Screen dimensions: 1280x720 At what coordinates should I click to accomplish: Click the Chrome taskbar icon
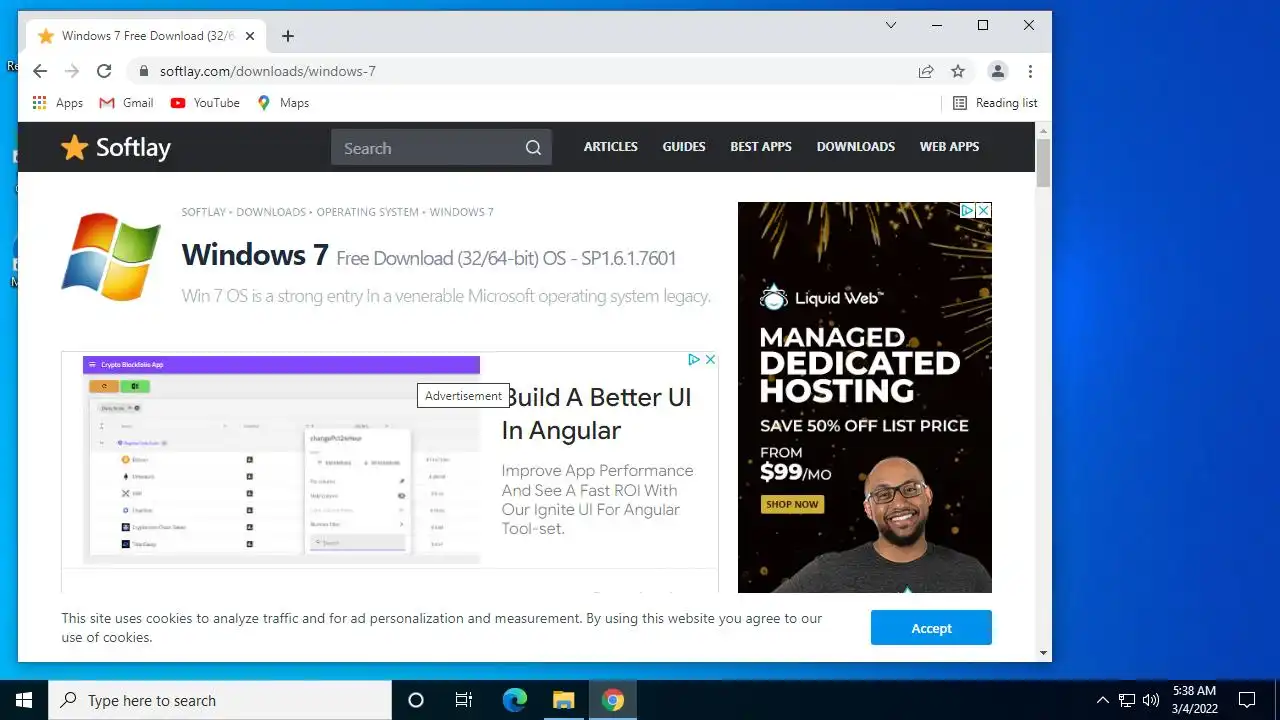[613, 700]
